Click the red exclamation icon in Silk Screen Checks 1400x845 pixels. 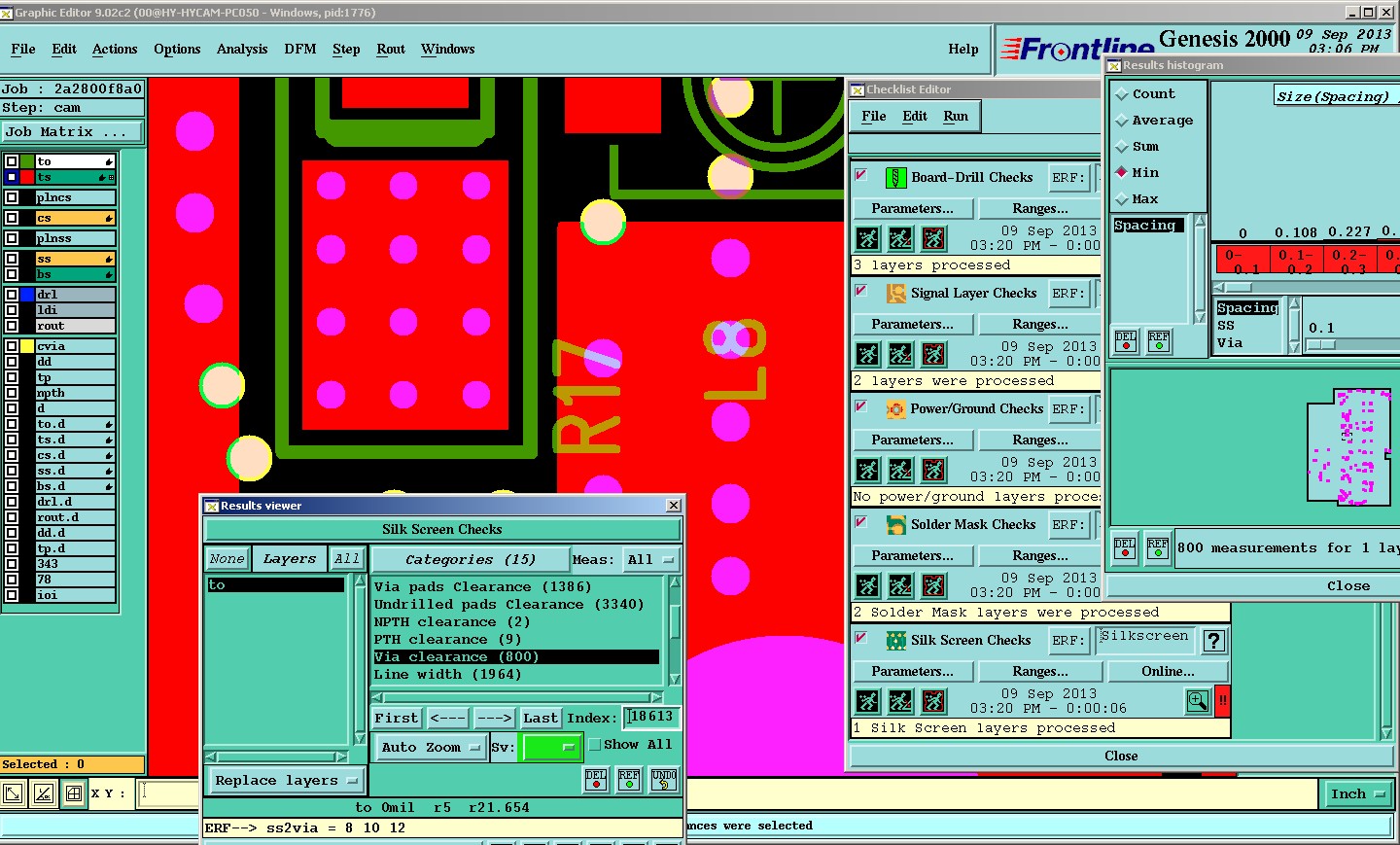[x=1222, y=700]
